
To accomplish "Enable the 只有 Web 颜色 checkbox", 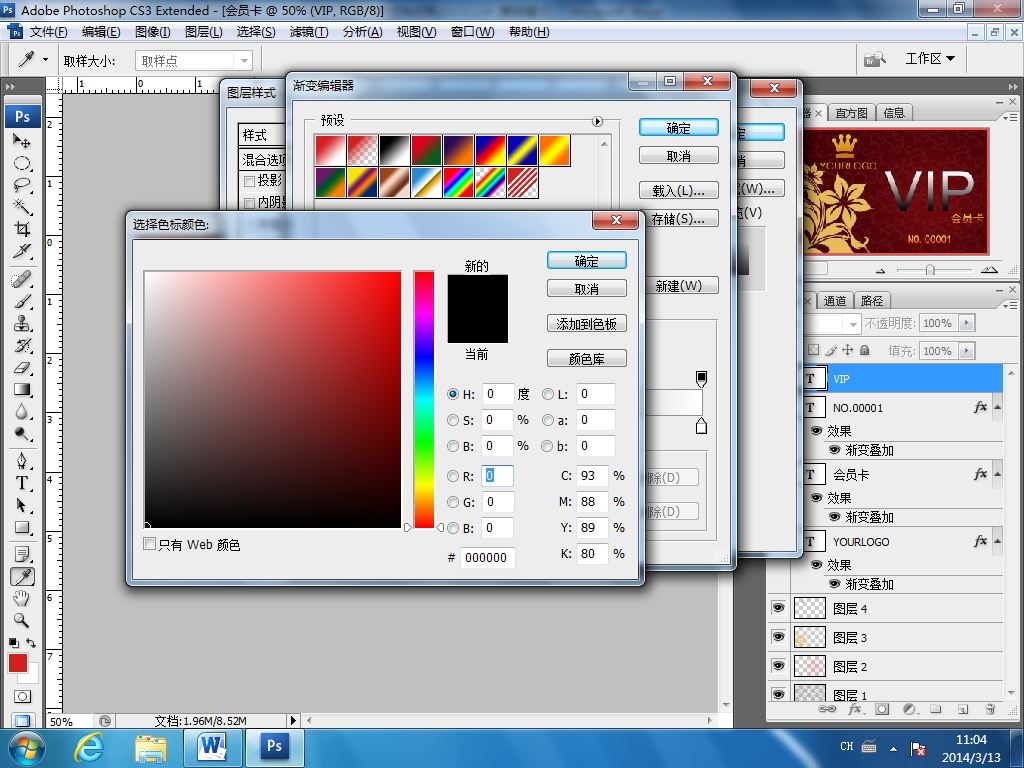I will 150,544.
